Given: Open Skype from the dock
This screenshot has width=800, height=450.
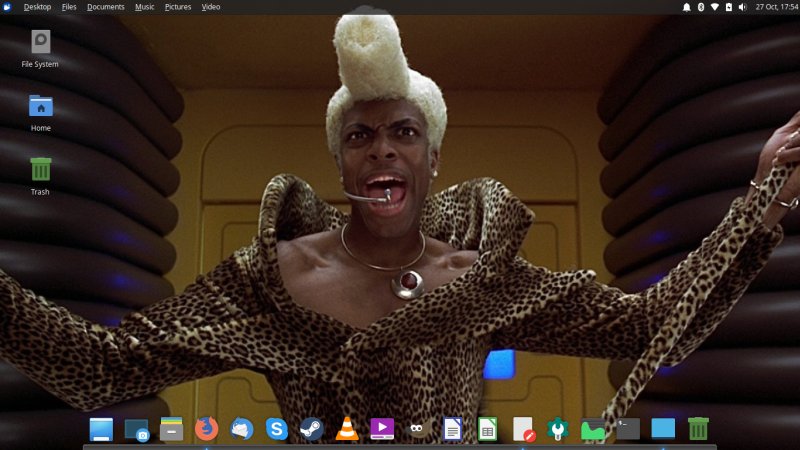Looking at the screenshot, I should (277, 429).
